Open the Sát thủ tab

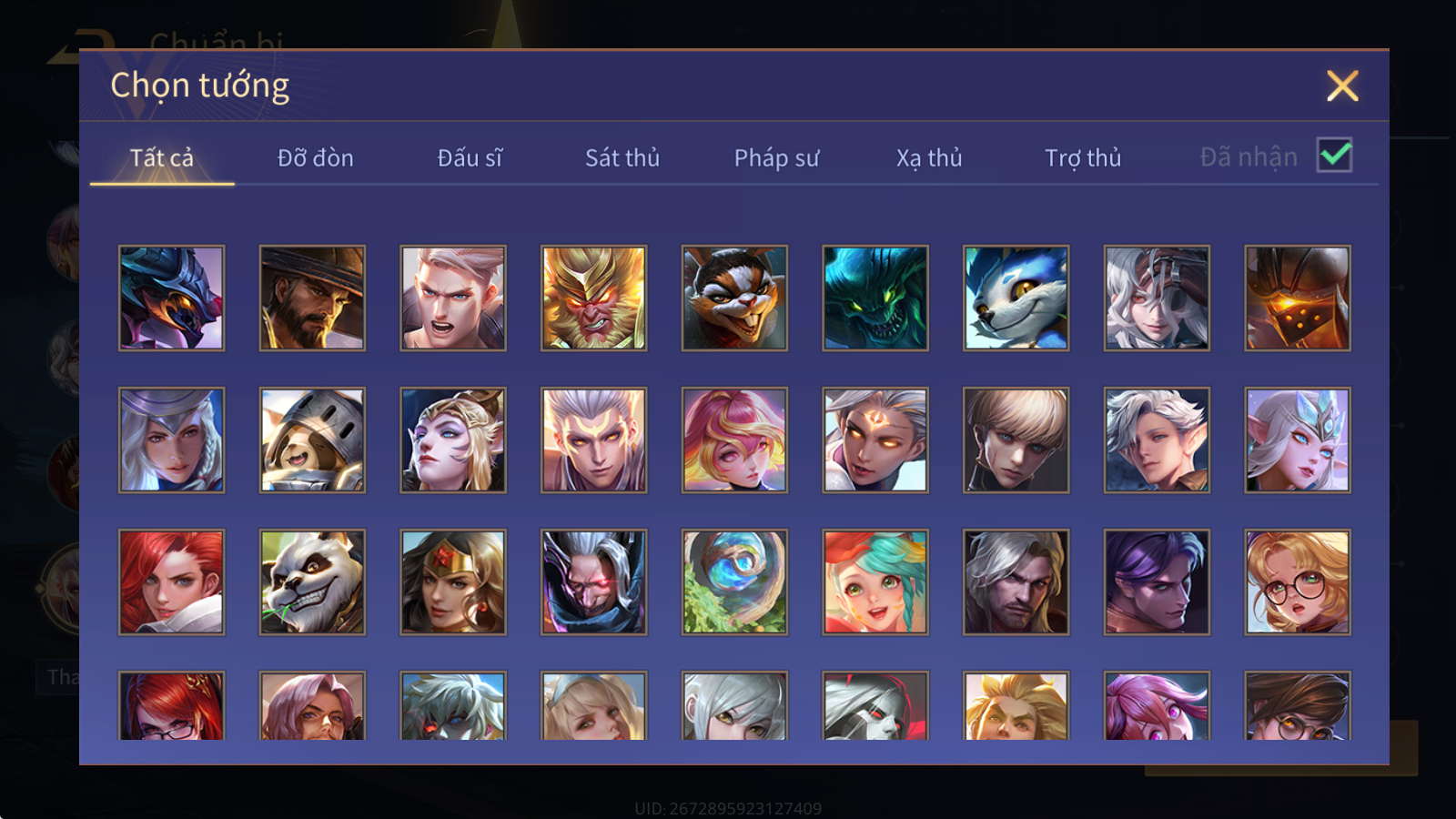pyautogui.click(x=622, y=157)
